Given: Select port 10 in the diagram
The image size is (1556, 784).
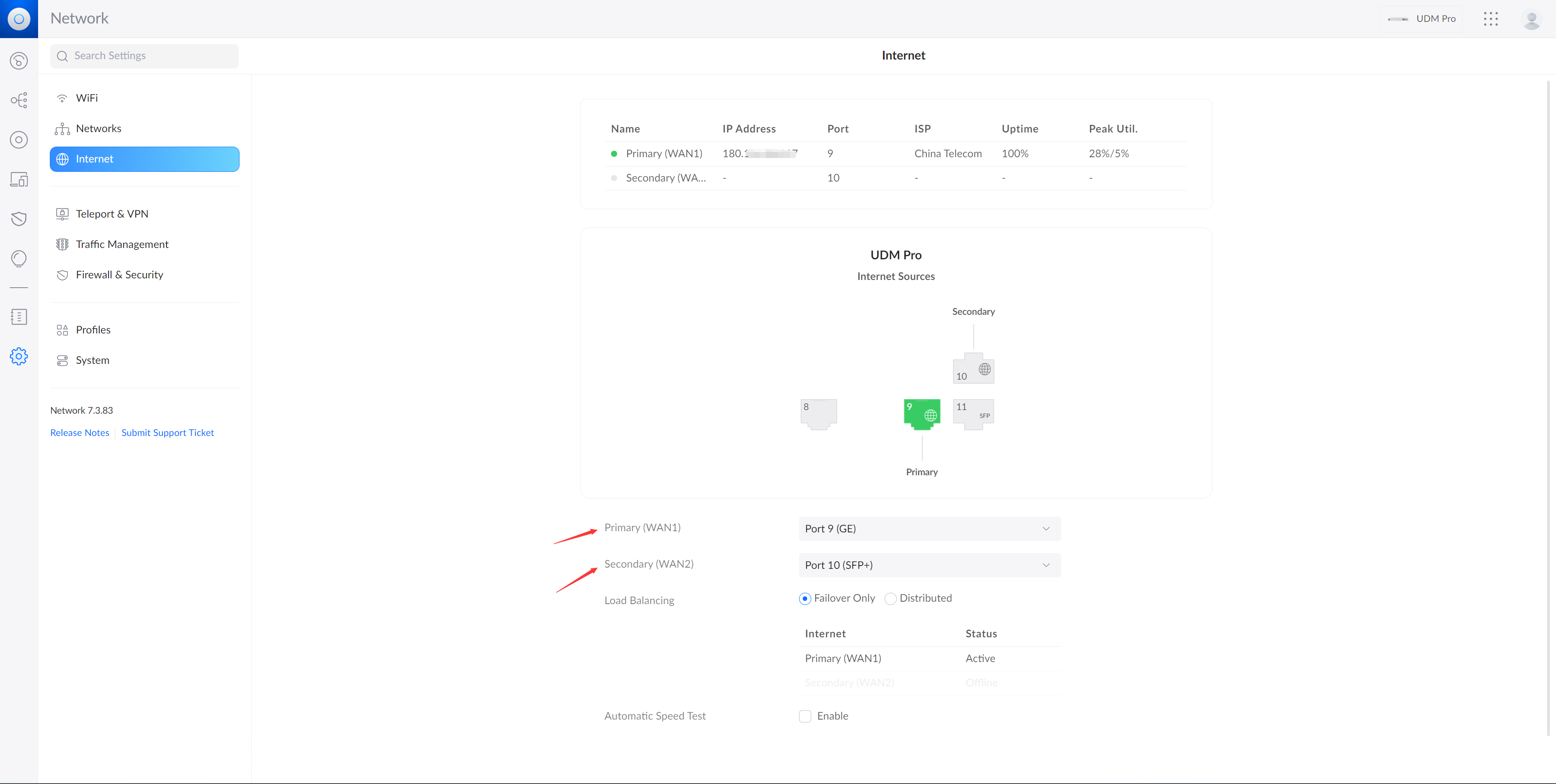Looking at the screenshot, I should click(x=973, y=368).
